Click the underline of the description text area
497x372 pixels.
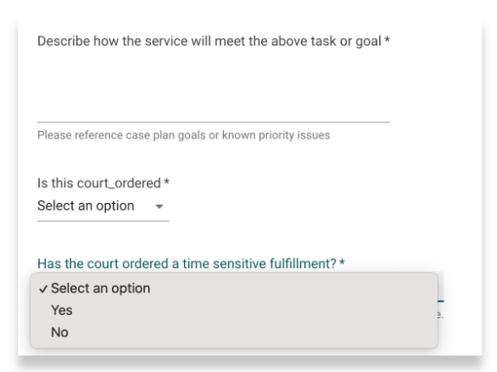213,122
